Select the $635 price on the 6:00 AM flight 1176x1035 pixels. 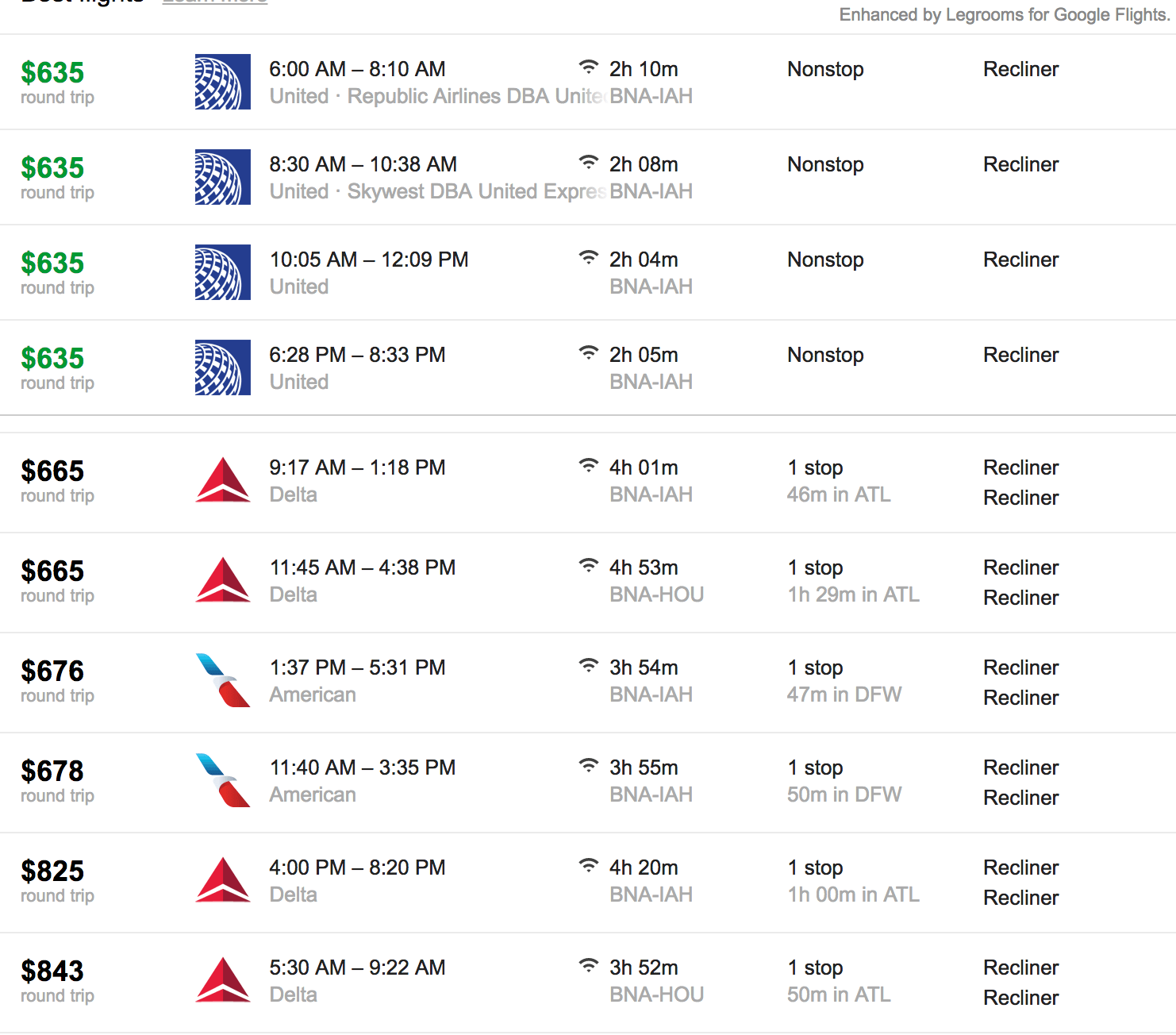(x=52, y=72)
